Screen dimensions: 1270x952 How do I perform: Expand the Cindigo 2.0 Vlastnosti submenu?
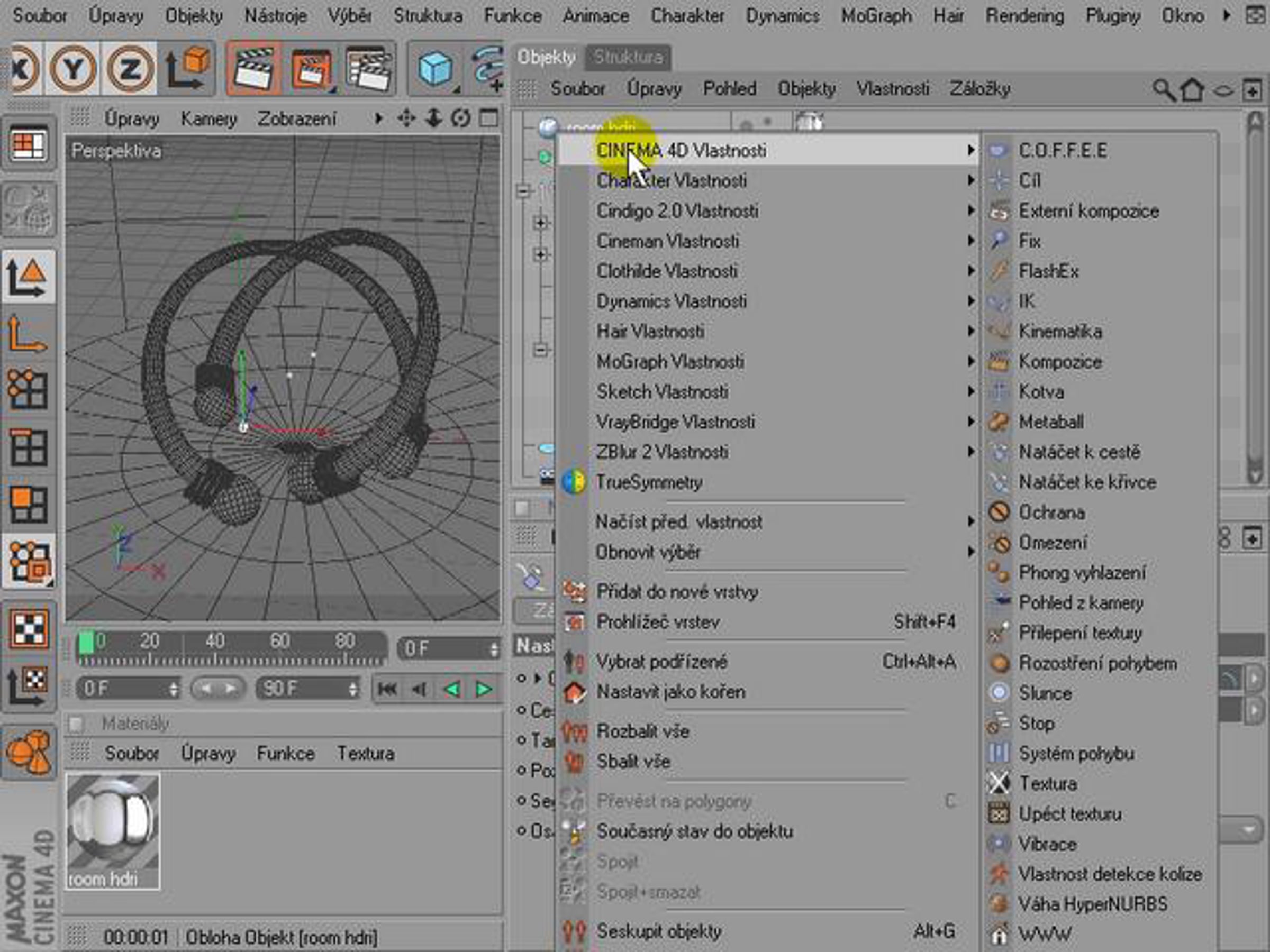click(768, 210)
